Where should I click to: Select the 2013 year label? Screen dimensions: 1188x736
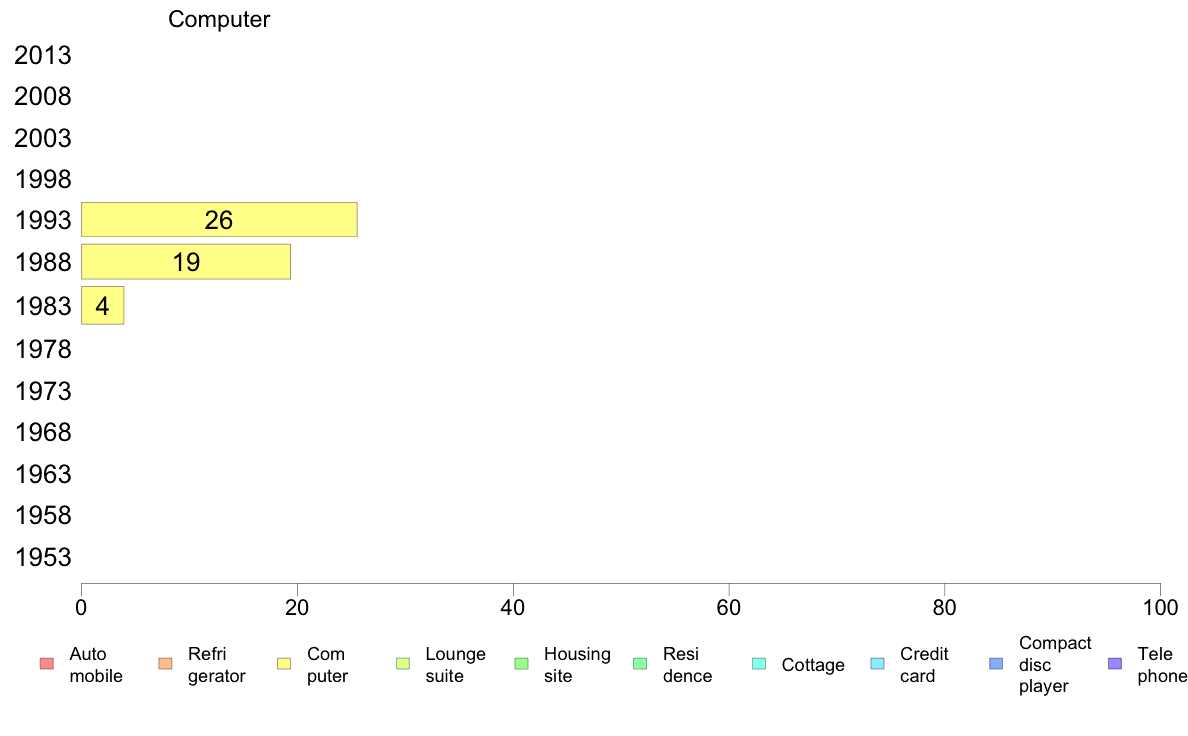click(42, 55)
